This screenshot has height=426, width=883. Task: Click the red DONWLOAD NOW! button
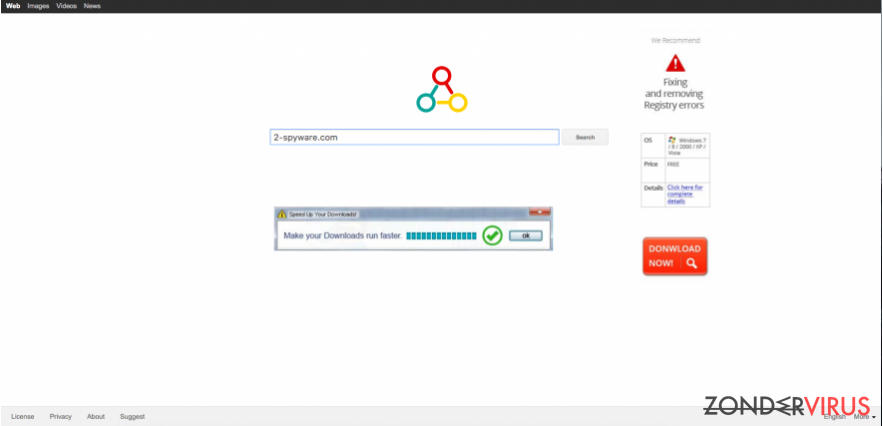tap(675, 256)
